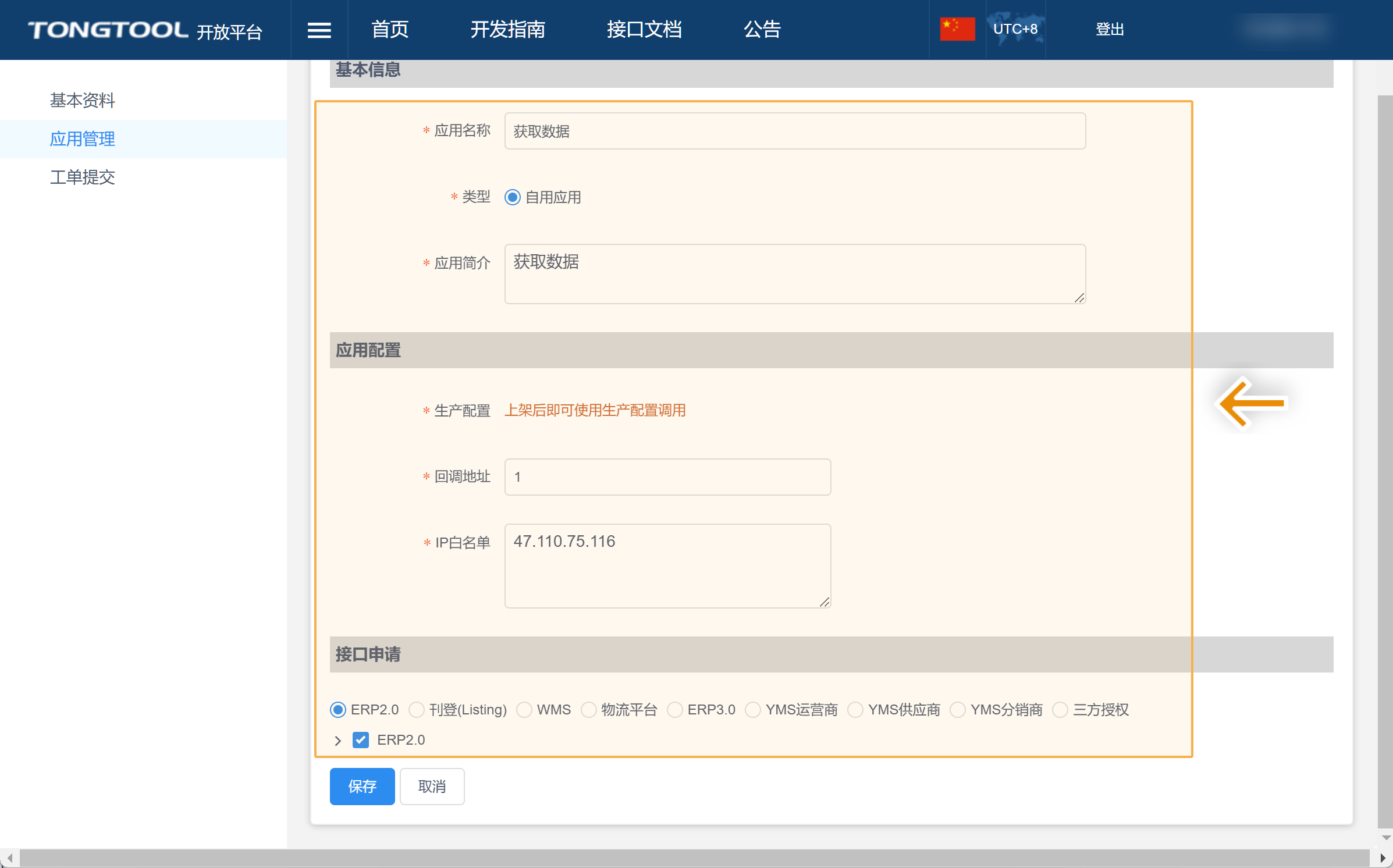This screenshot has height=868, width=1393.
Task: Click the 保存 save button
Action: tap(362, 787)
